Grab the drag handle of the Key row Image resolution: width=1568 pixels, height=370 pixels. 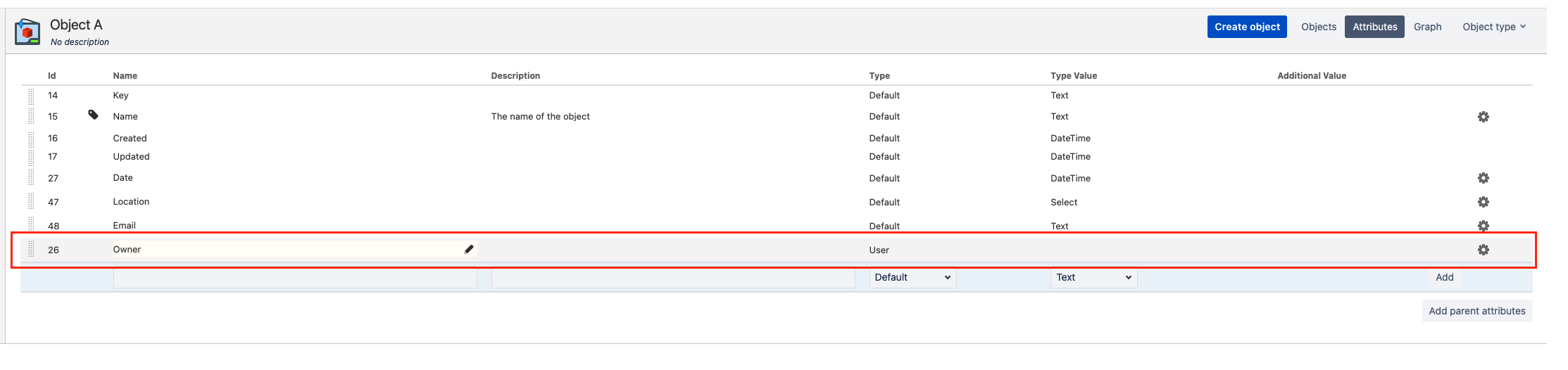[31, 96]
